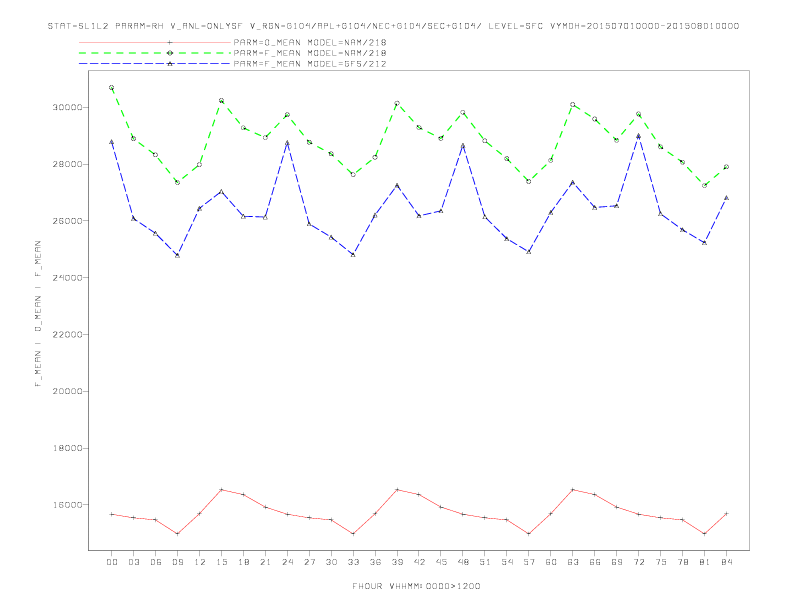
Task: Click the x-axis tick label 57
Action: pyautogui.click(x=529, y=562)
